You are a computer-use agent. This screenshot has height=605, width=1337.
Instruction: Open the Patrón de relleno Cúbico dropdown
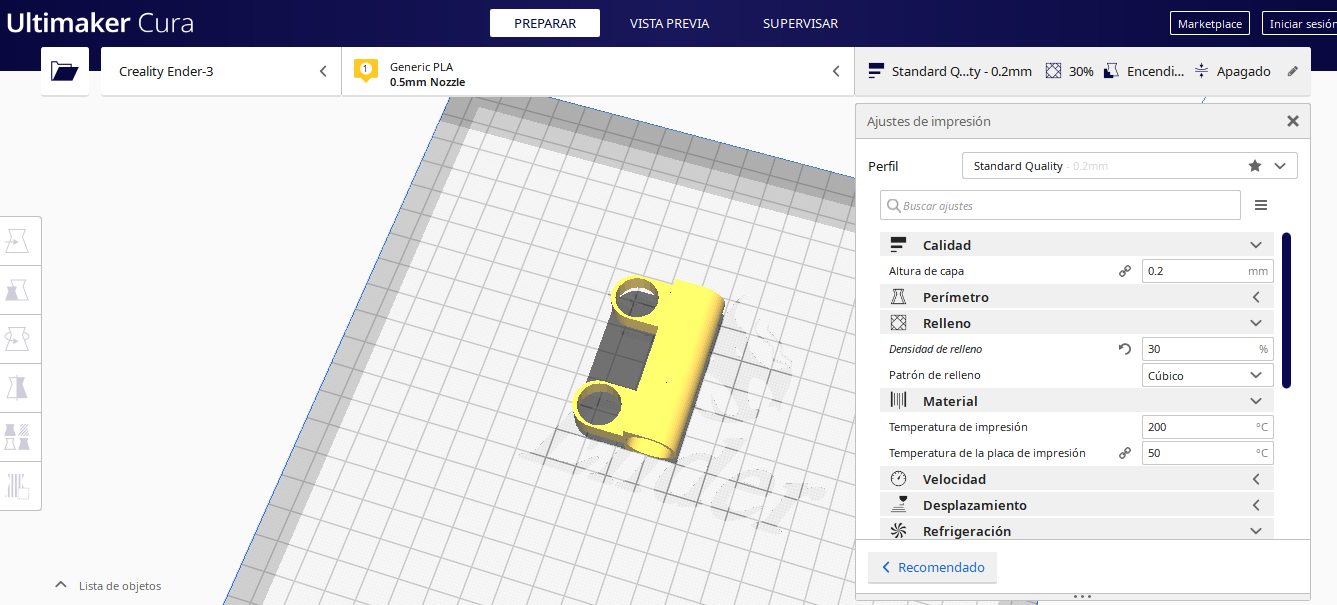click(1207, 375)
